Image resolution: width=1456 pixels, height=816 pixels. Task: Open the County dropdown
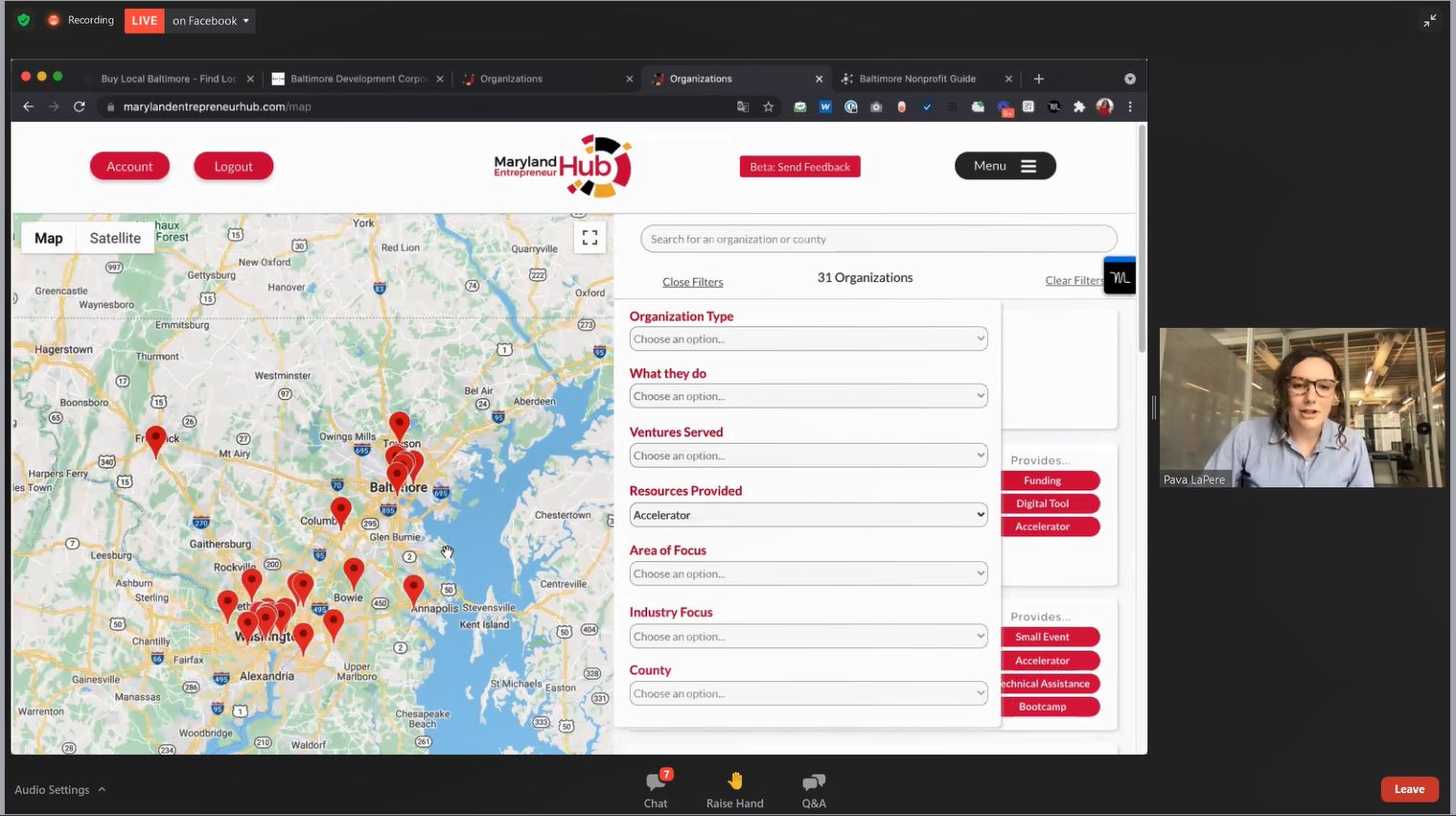tap(808, 693)
